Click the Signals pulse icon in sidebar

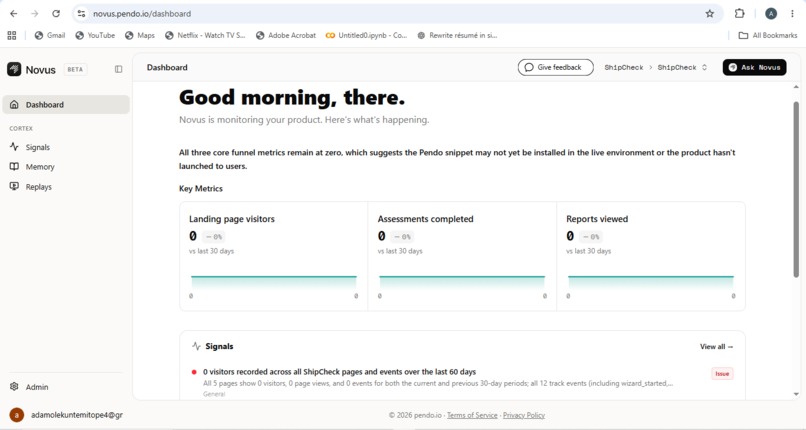[x=14, y=147]
